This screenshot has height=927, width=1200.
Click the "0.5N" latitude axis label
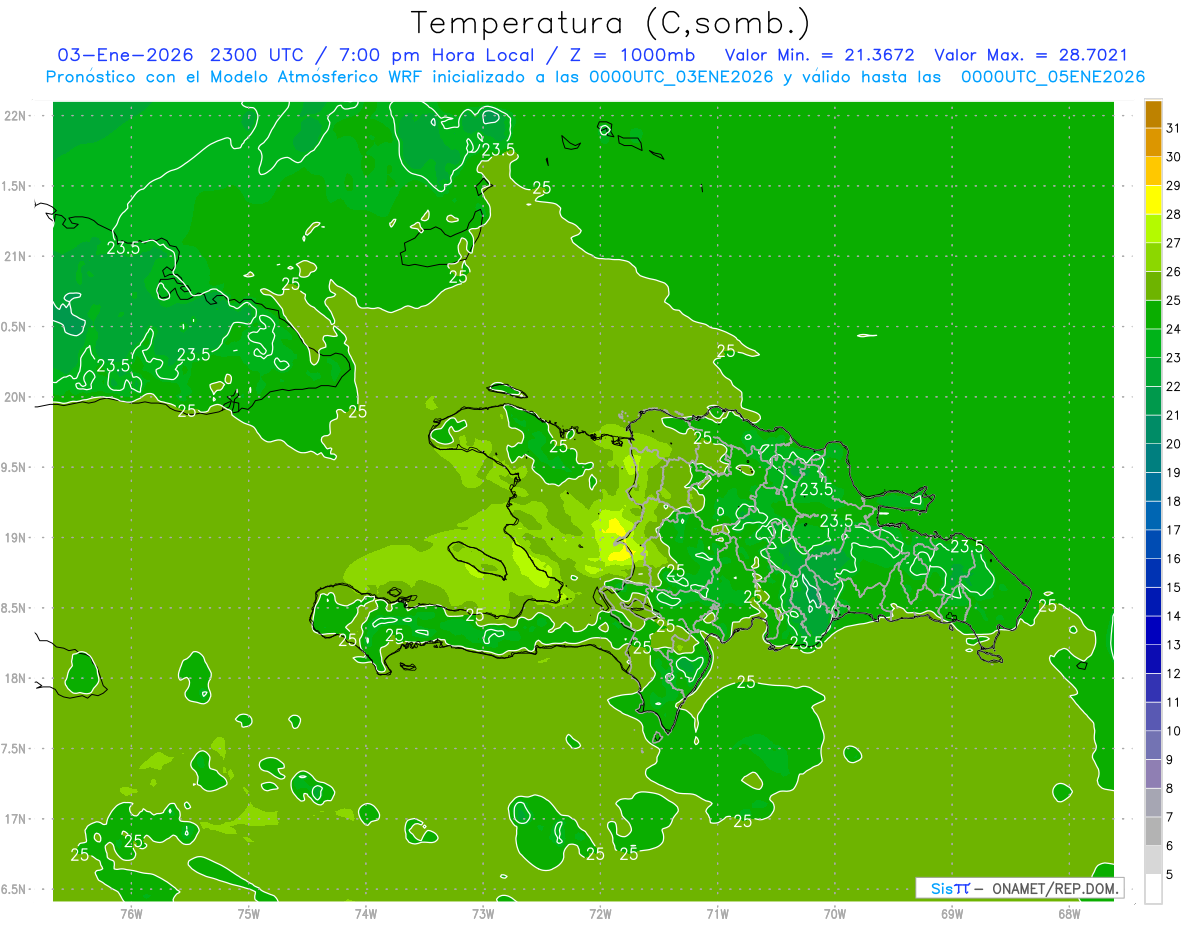pos(15,327)
